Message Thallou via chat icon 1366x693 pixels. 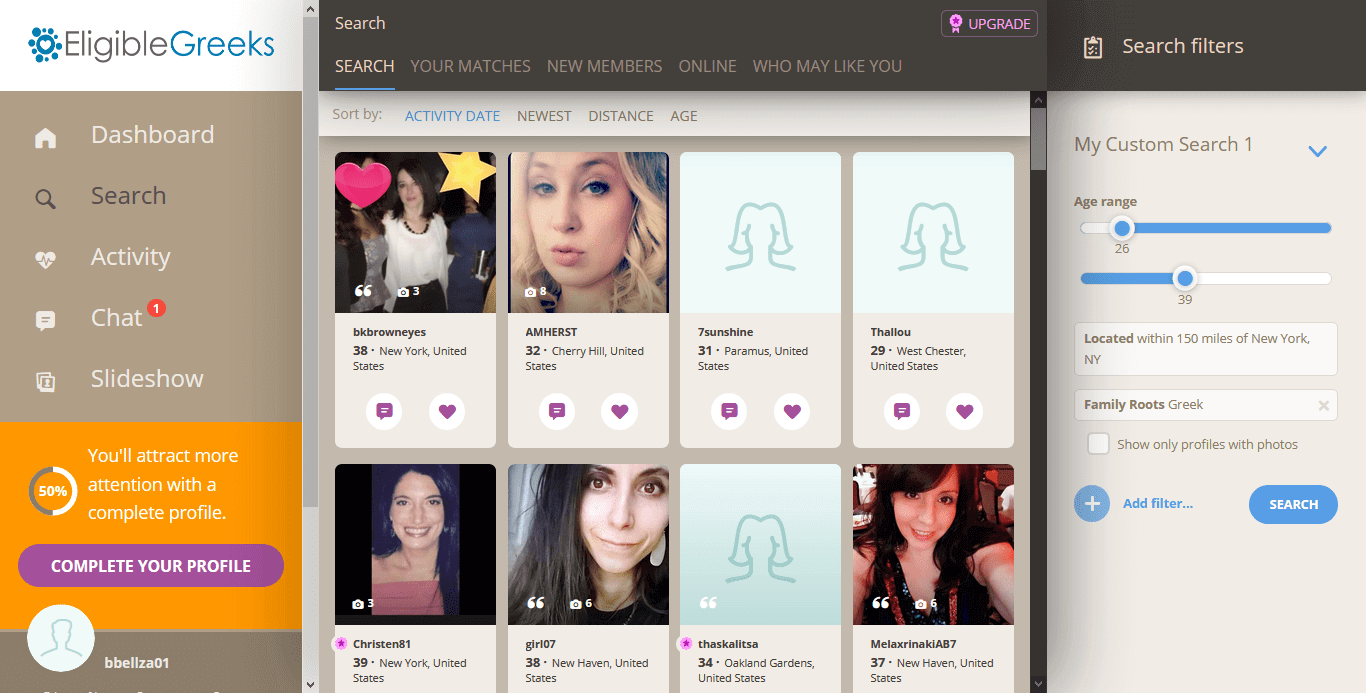[902, 411]
